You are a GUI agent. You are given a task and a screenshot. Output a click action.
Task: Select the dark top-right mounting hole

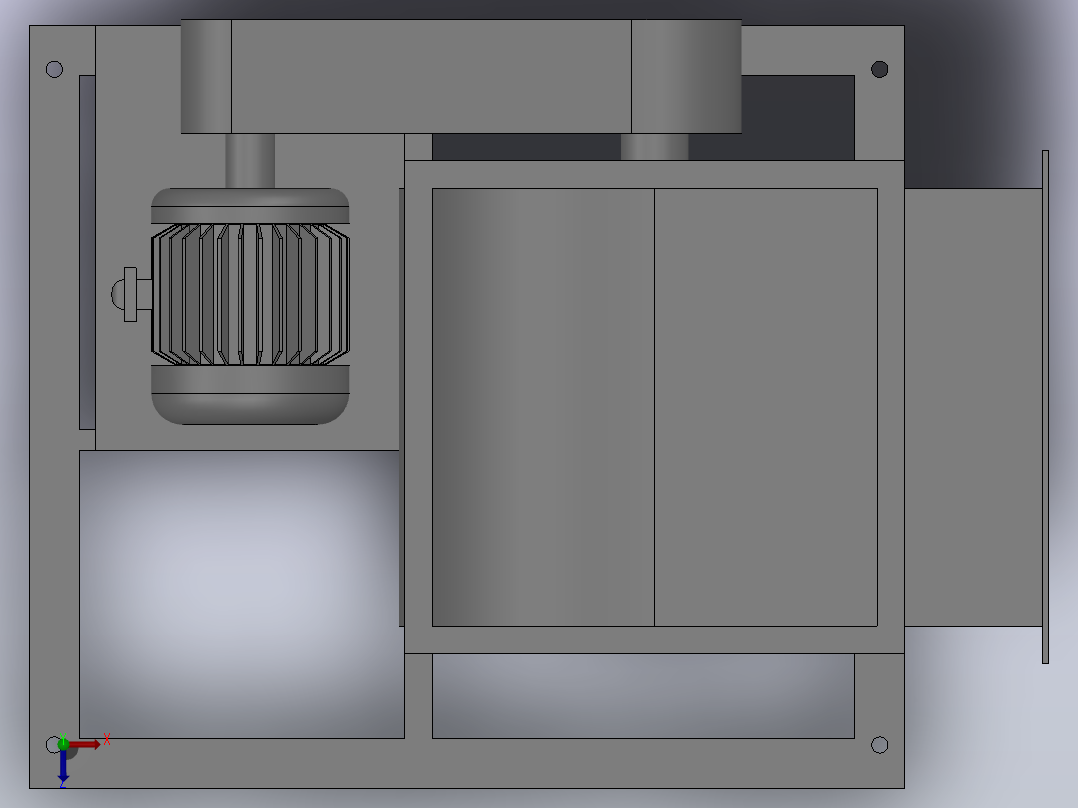point(879,69)
